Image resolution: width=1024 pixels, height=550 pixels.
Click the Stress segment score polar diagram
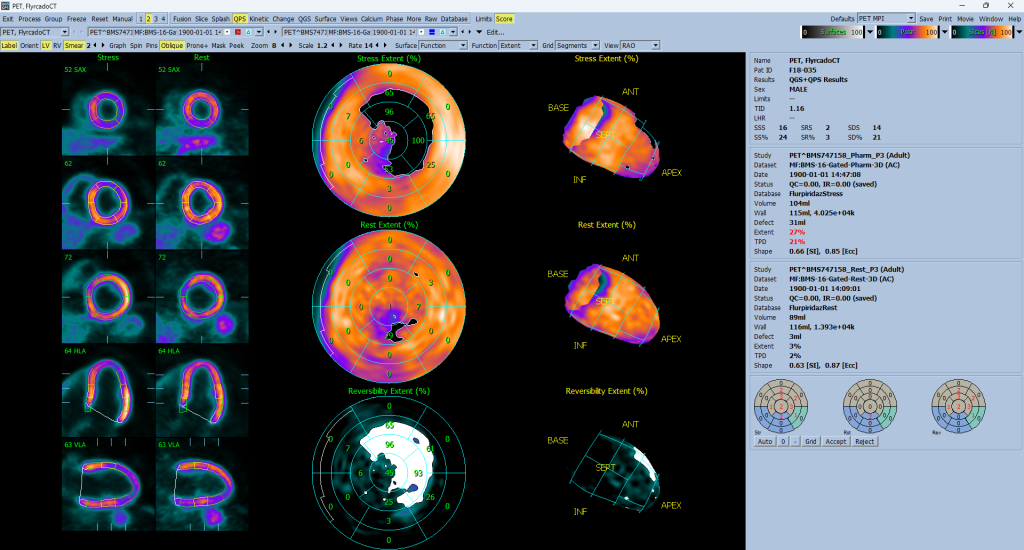(x=781, y=406)
